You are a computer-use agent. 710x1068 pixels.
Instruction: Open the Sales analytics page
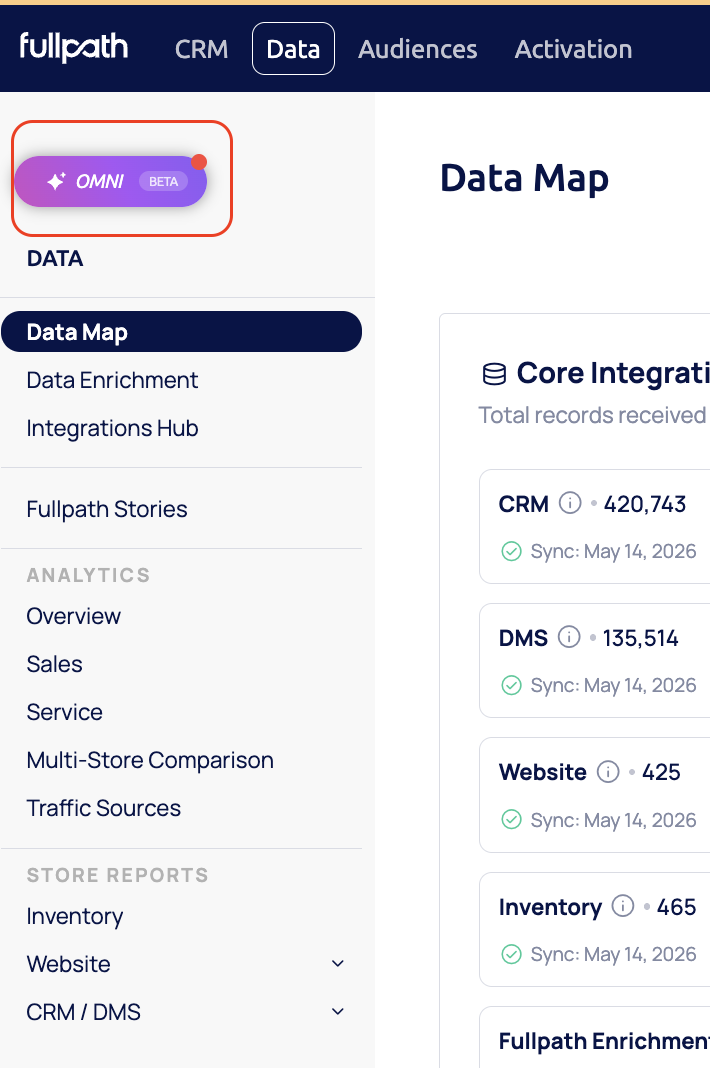55,664
